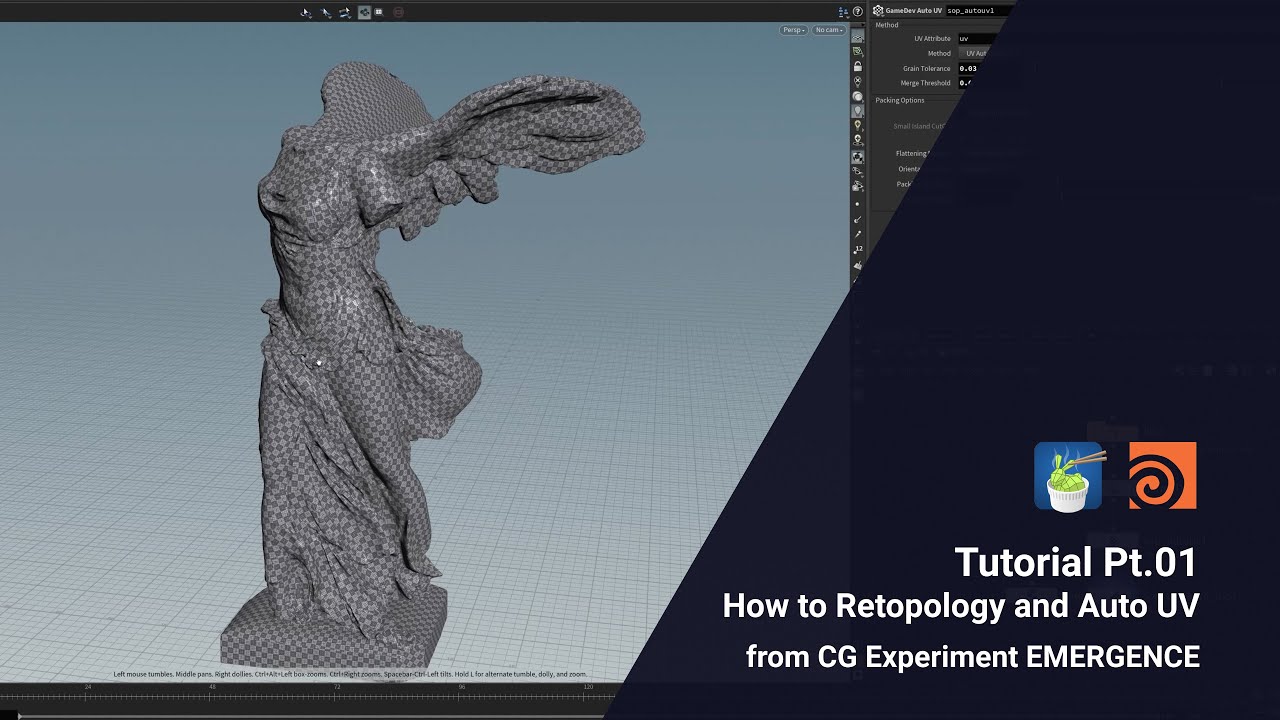Click the icon above the display points dot

click(x=858, y=187)
